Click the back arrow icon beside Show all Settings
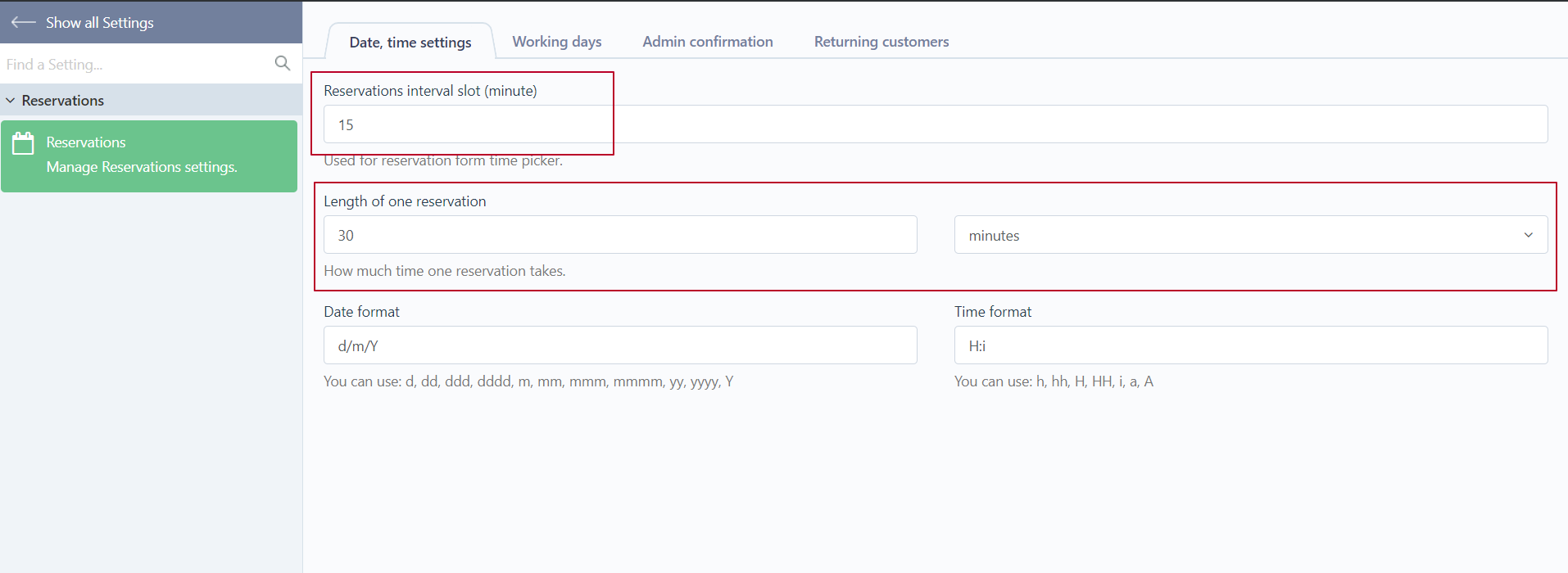Image resolution: width=1568 pixels, height=573 pixels. click(23, 22)
